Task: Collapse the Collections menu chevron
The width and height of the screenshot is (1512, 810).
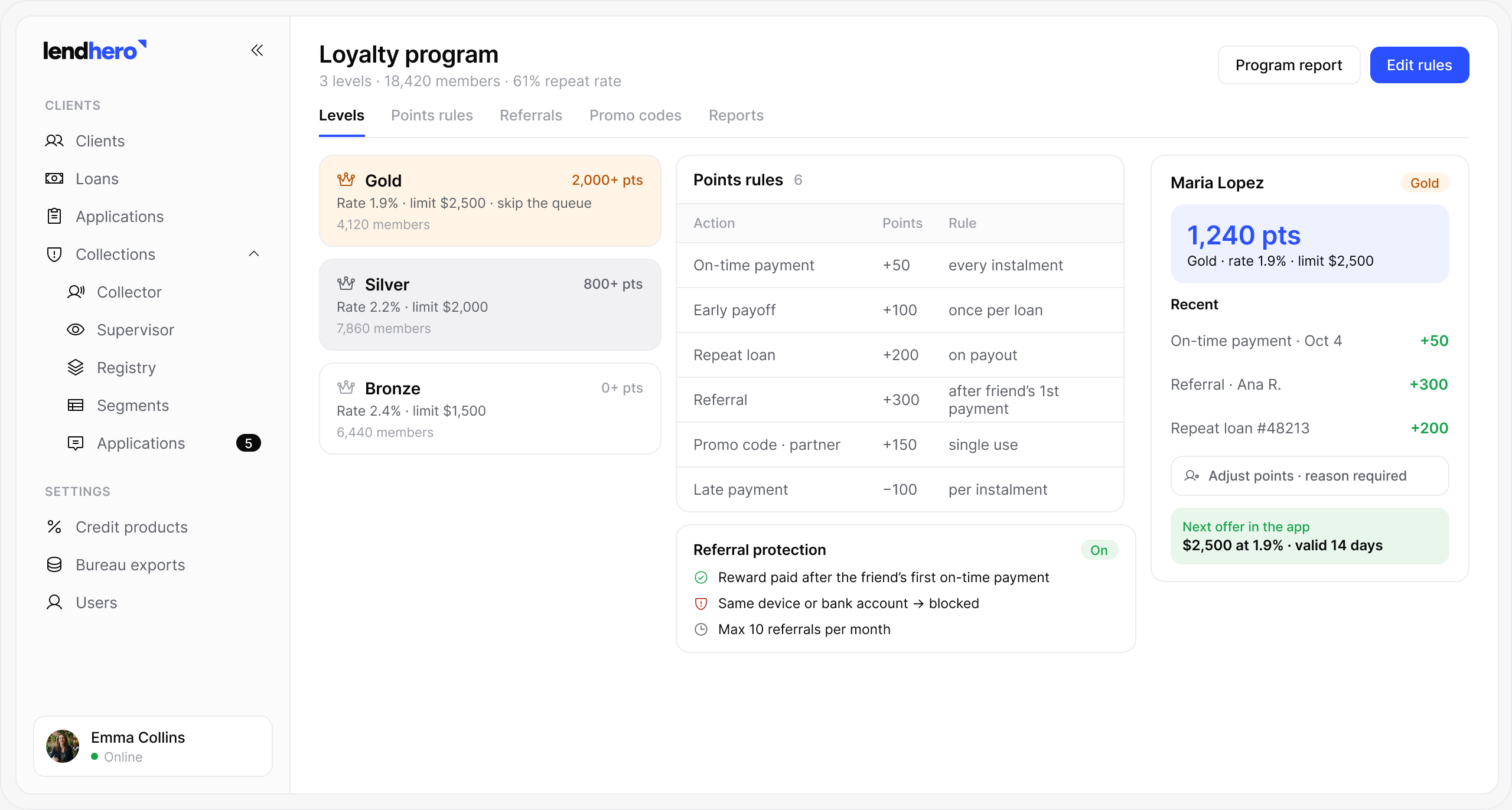Action: pos(254,254)
